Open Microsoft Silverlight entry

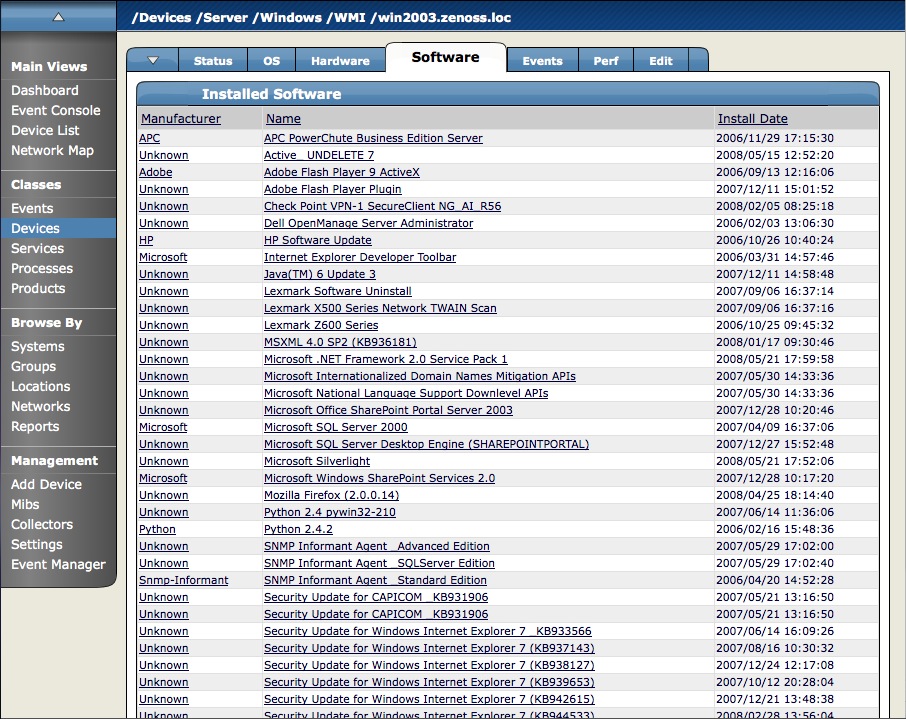pos(317,461)
